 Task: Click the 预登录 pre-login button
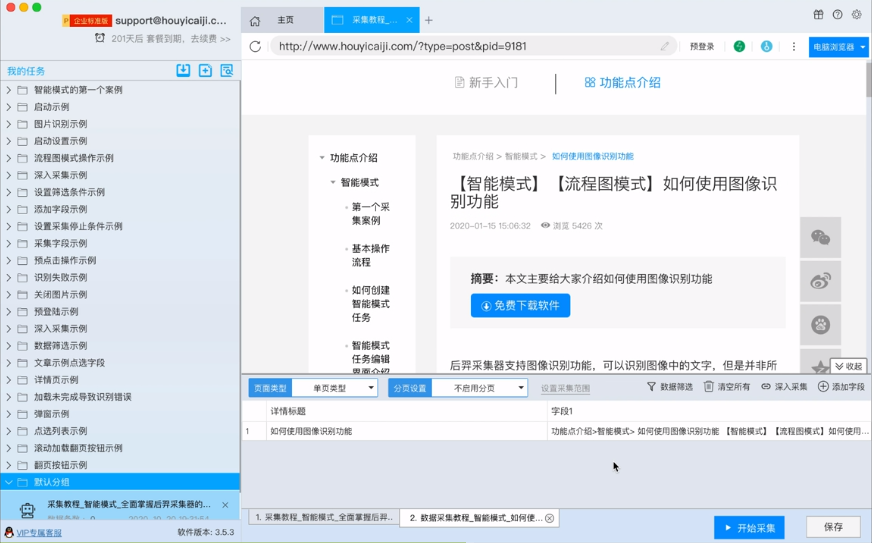coord(702,46)
